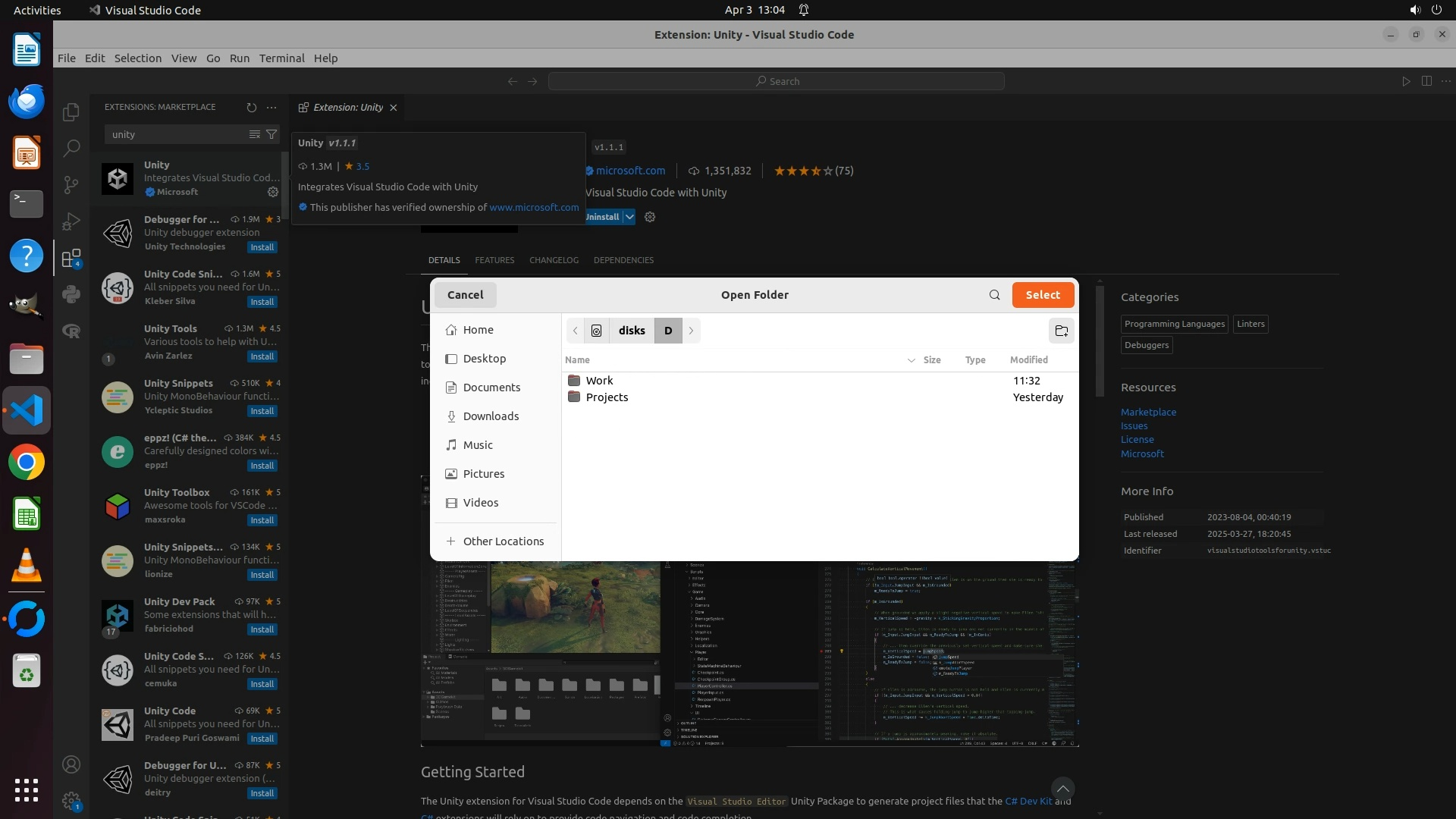The image size is (1456, 819).
Task: Click search icon in Open Folder dialog
Action: (x=994, y=295)
